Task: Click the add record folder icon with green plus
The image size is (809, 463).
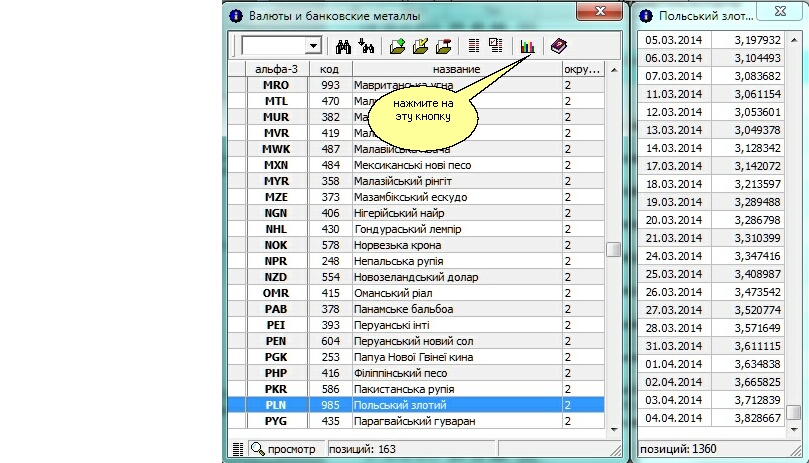Action: 397,46
